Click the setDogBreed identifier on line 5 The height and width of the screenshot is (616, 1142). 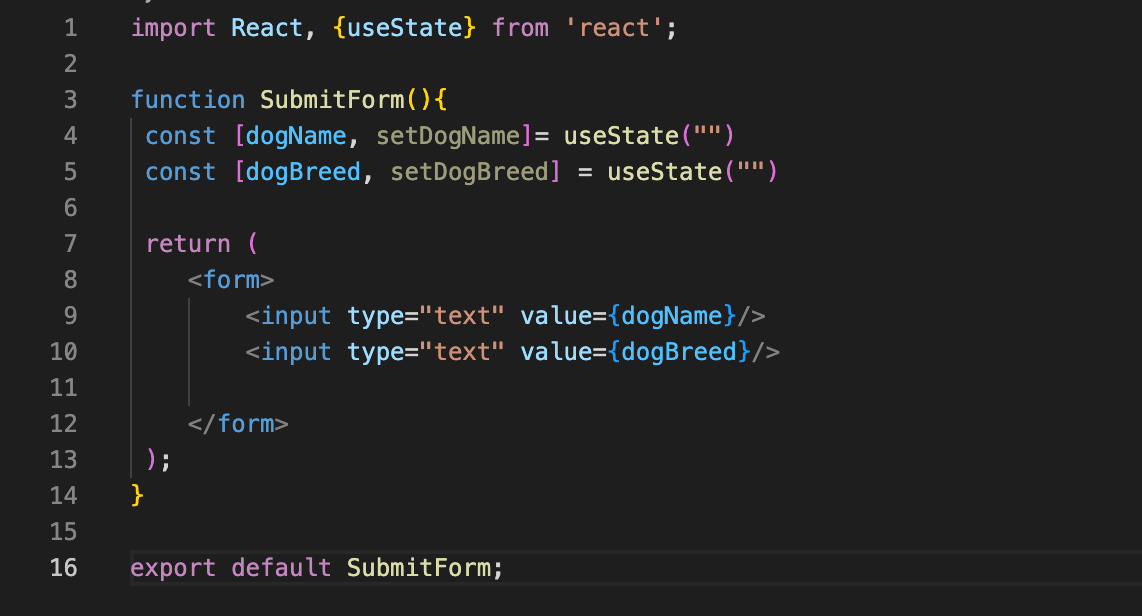474,171
